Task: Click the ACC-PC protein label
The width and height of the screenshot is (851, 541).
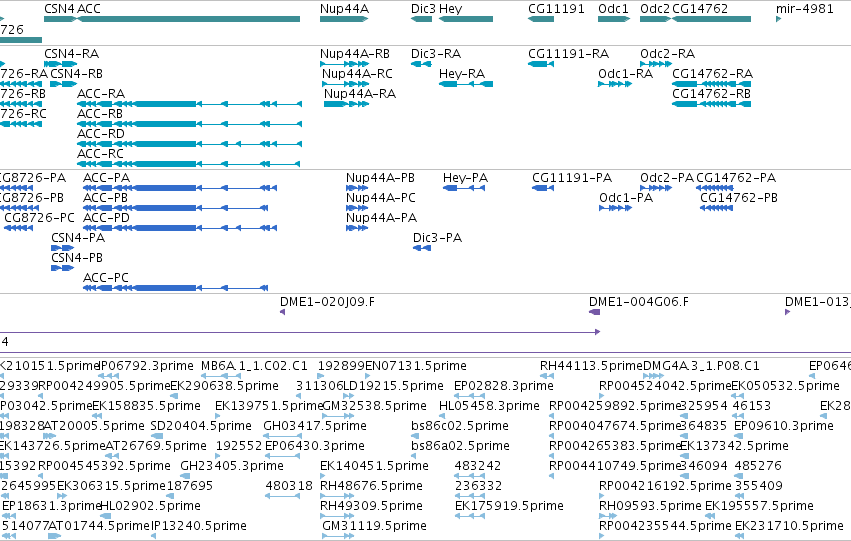Action: [106, 278]
